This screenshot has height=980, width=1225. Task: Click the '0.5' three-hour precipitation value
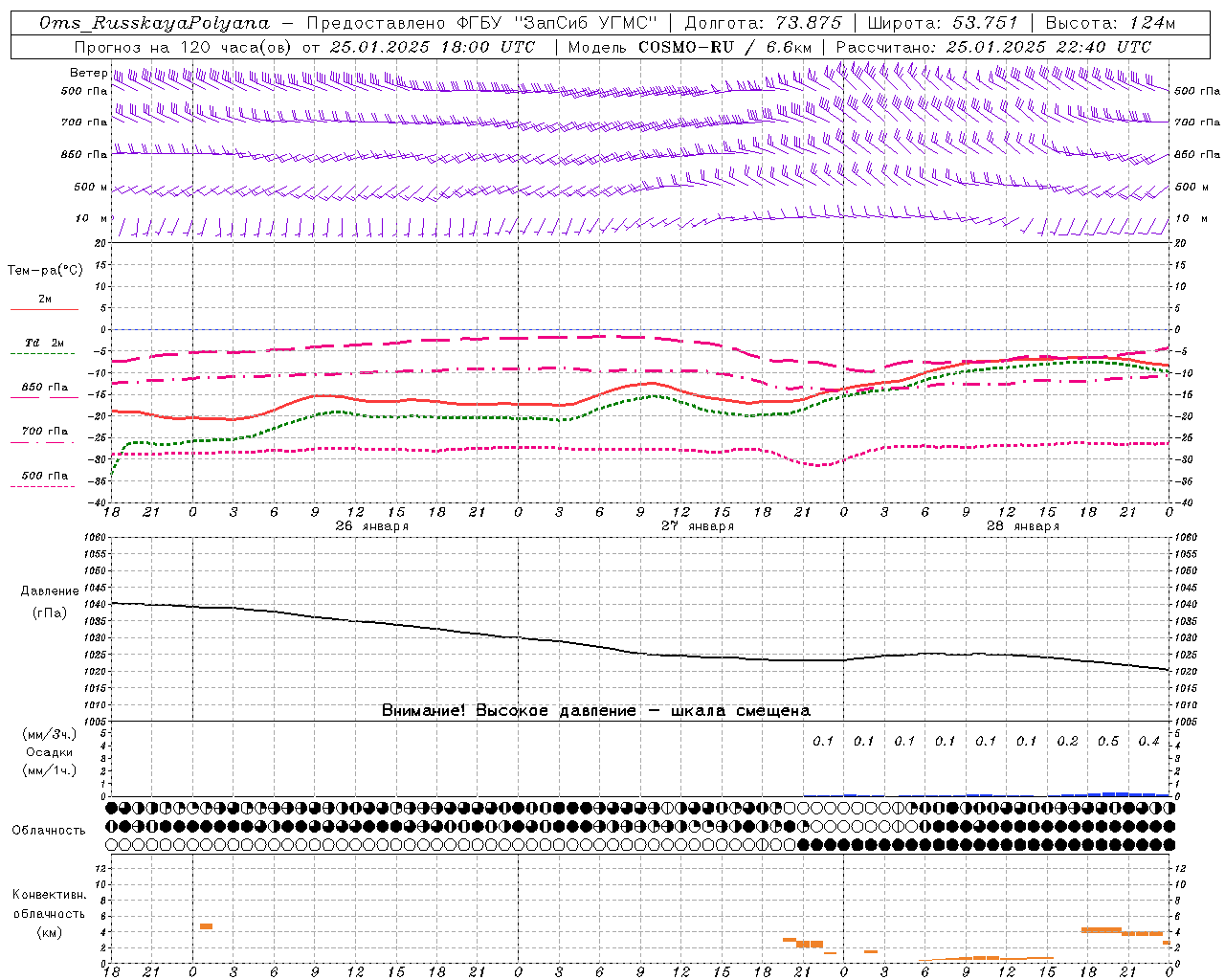(1108, 742)
